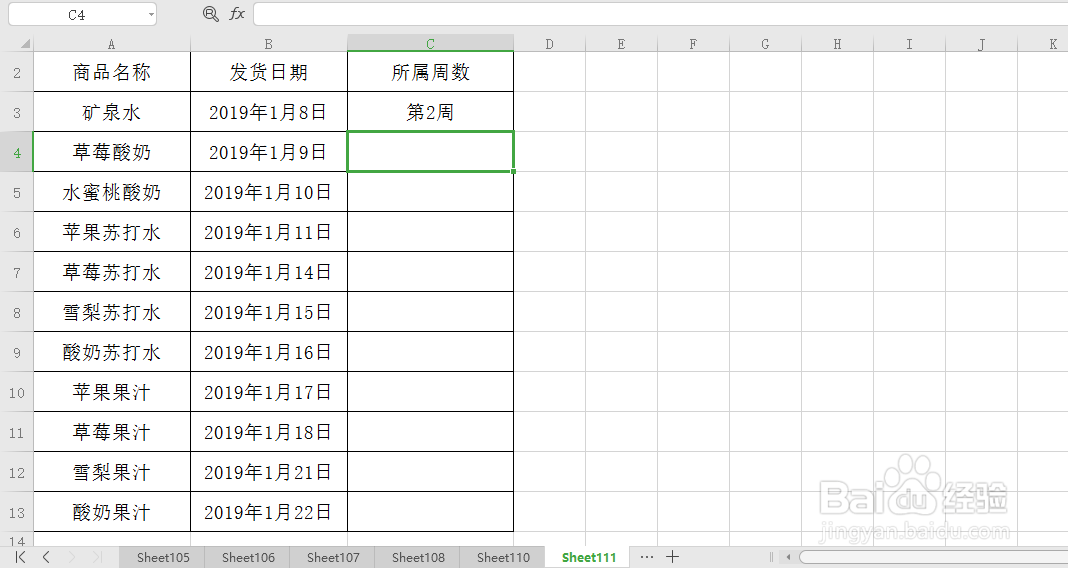The image size is (1068, 568).
Task: Select the cell containing 水蜜桃酸奶
Action: coord(112,192)
